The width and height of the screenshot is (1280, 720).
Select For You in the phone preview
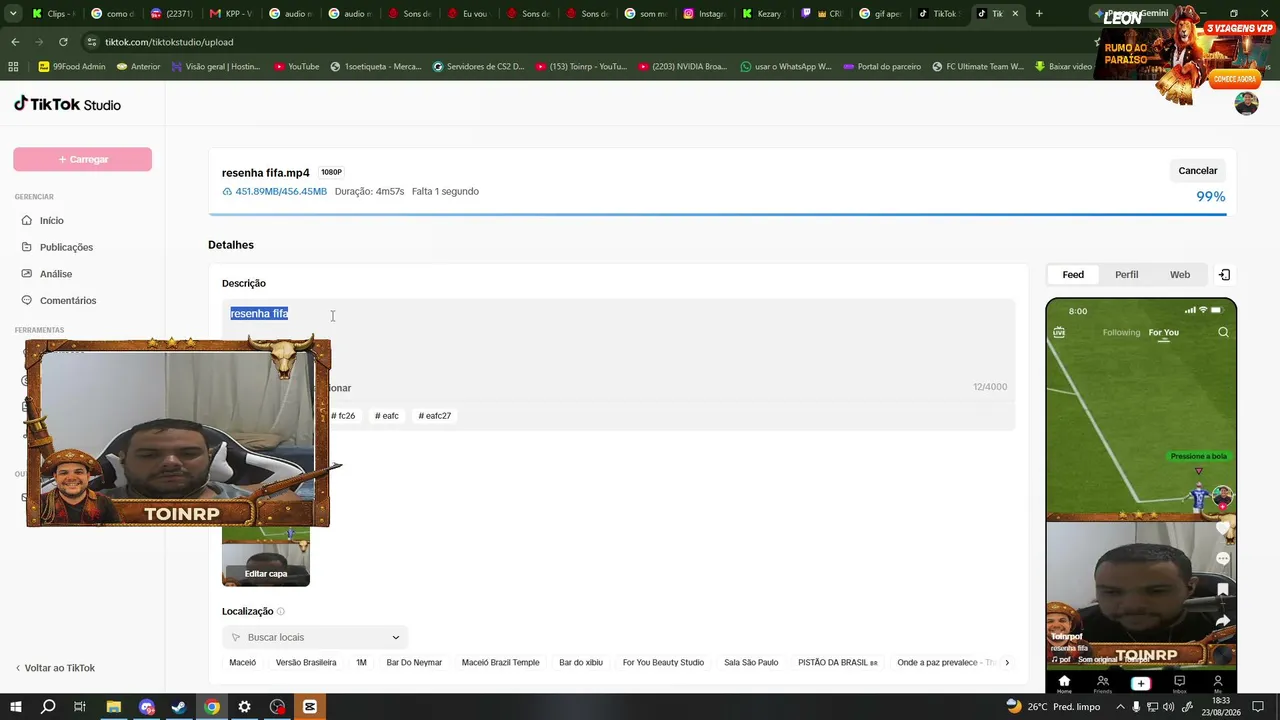1163,333
